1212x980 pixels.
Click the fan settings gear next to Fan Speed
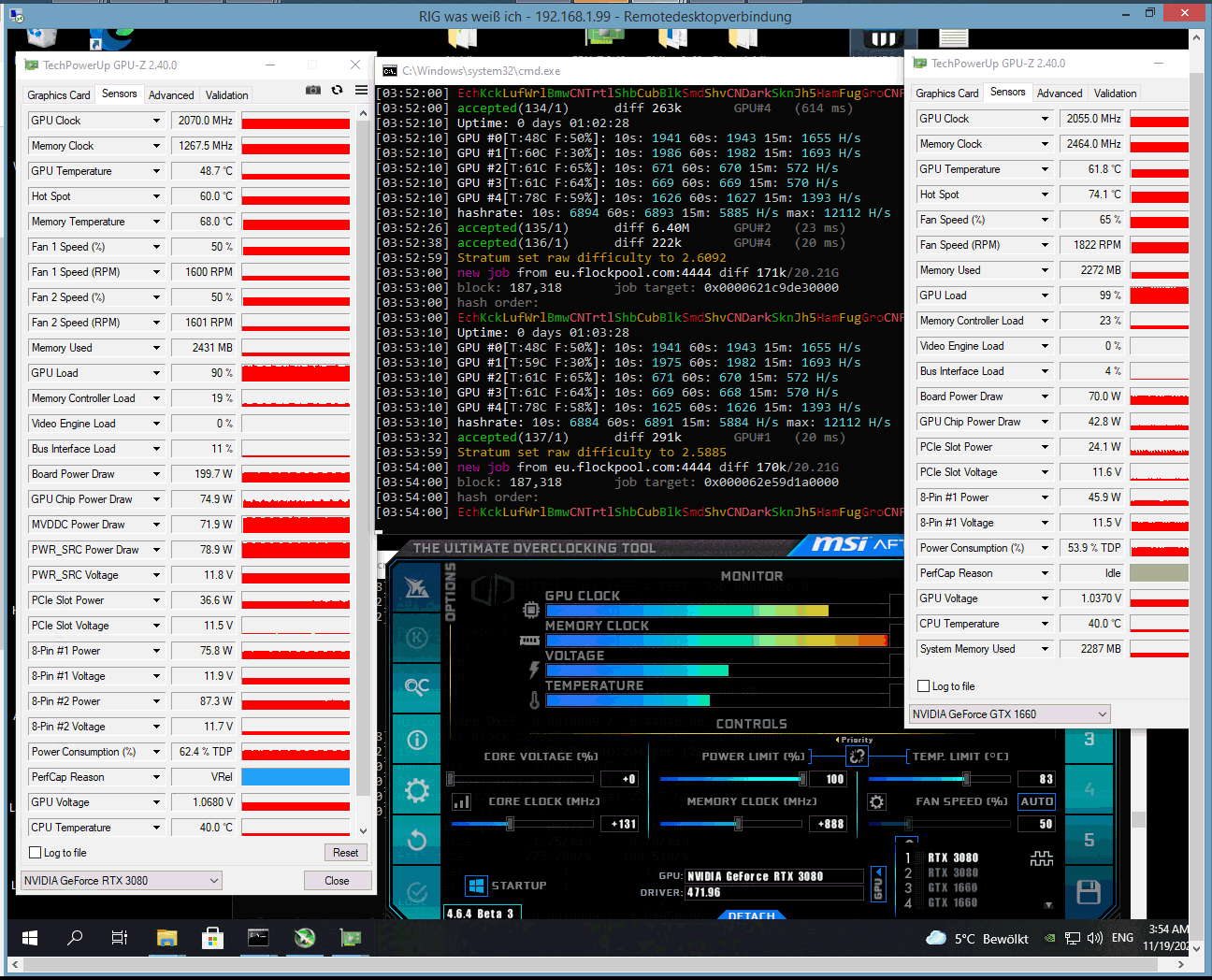(x=876, y=801)
